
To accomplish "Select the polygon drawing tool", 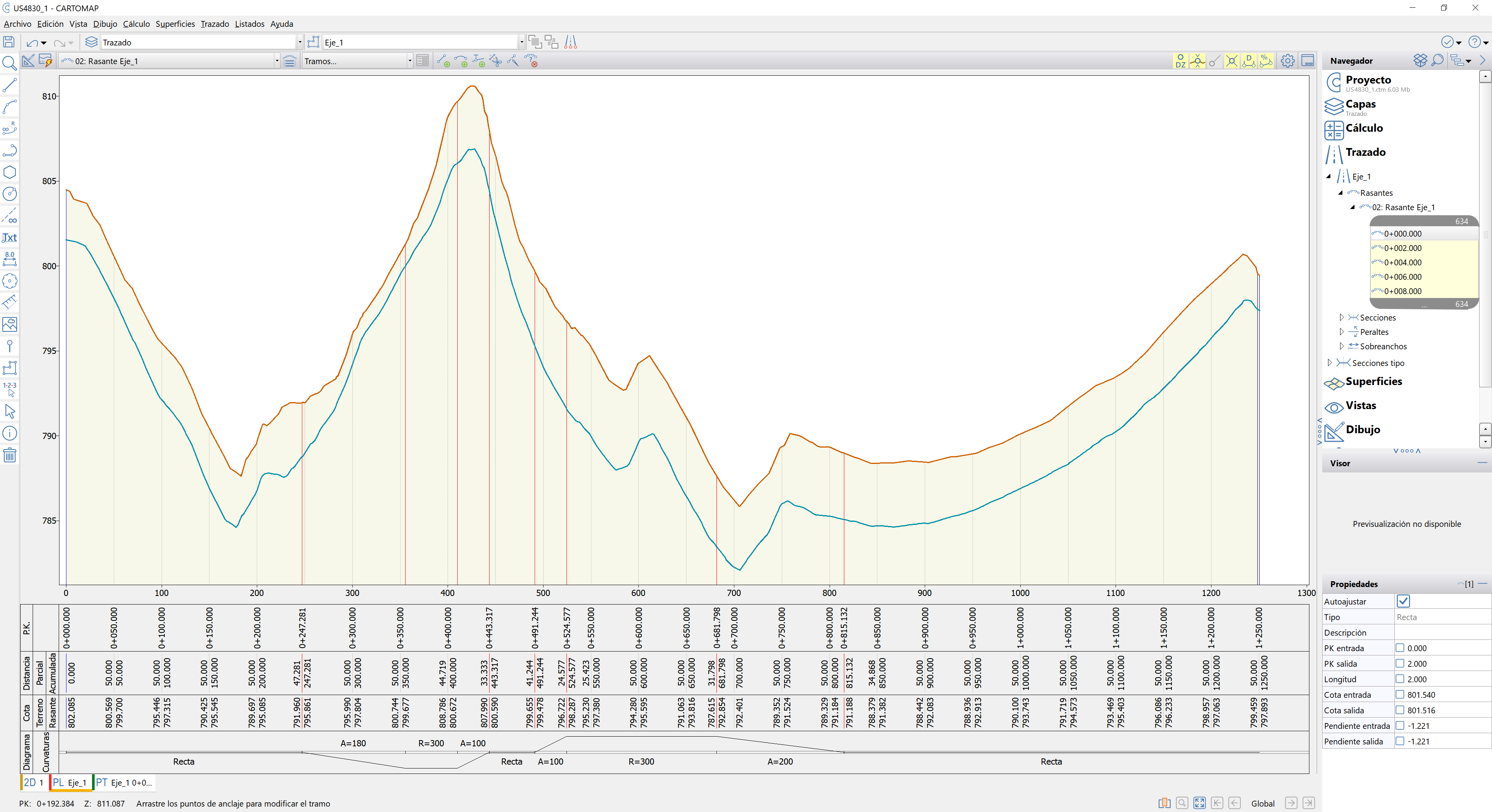I will (9, 172).
